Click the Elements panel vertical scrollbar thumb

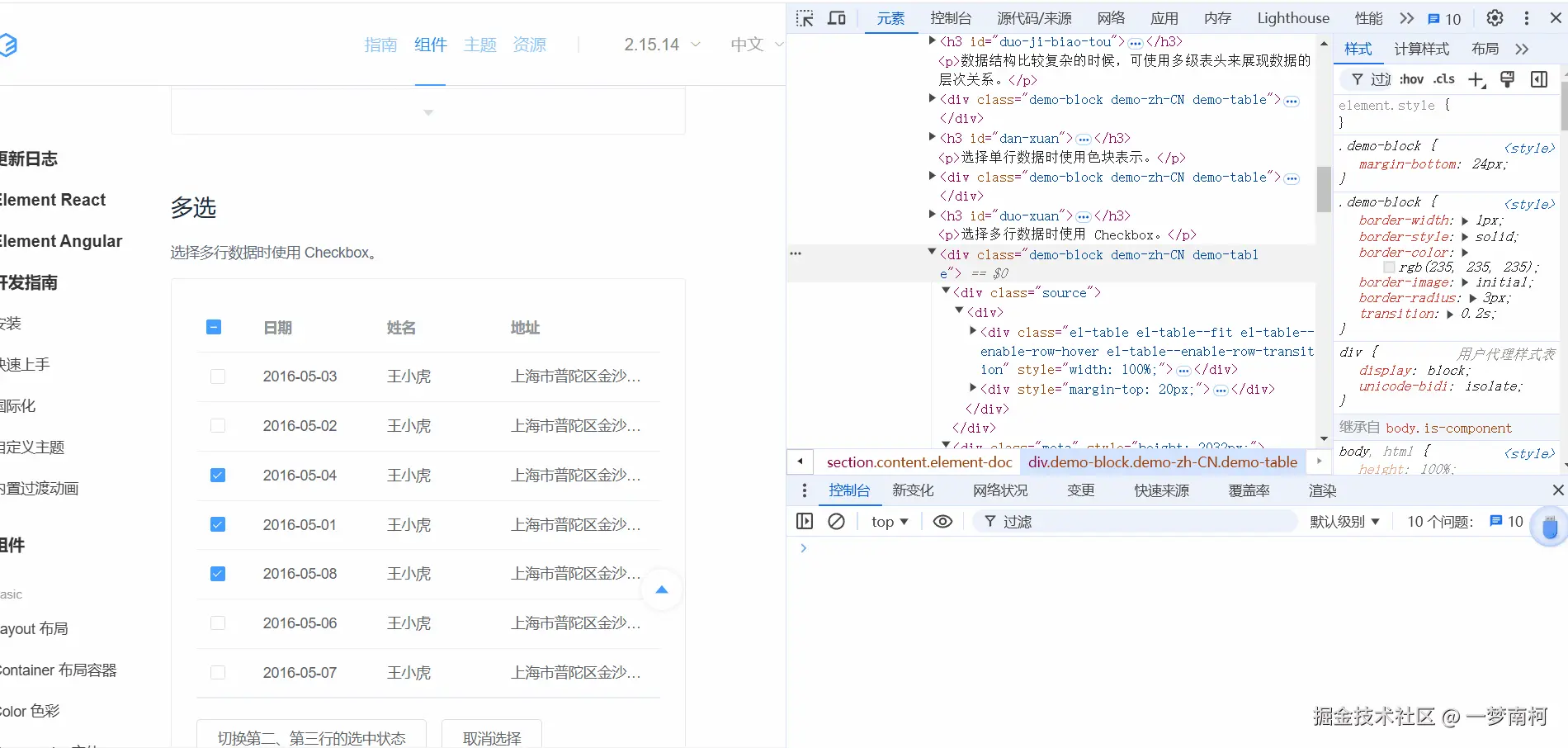click(x=1324, y=188)
